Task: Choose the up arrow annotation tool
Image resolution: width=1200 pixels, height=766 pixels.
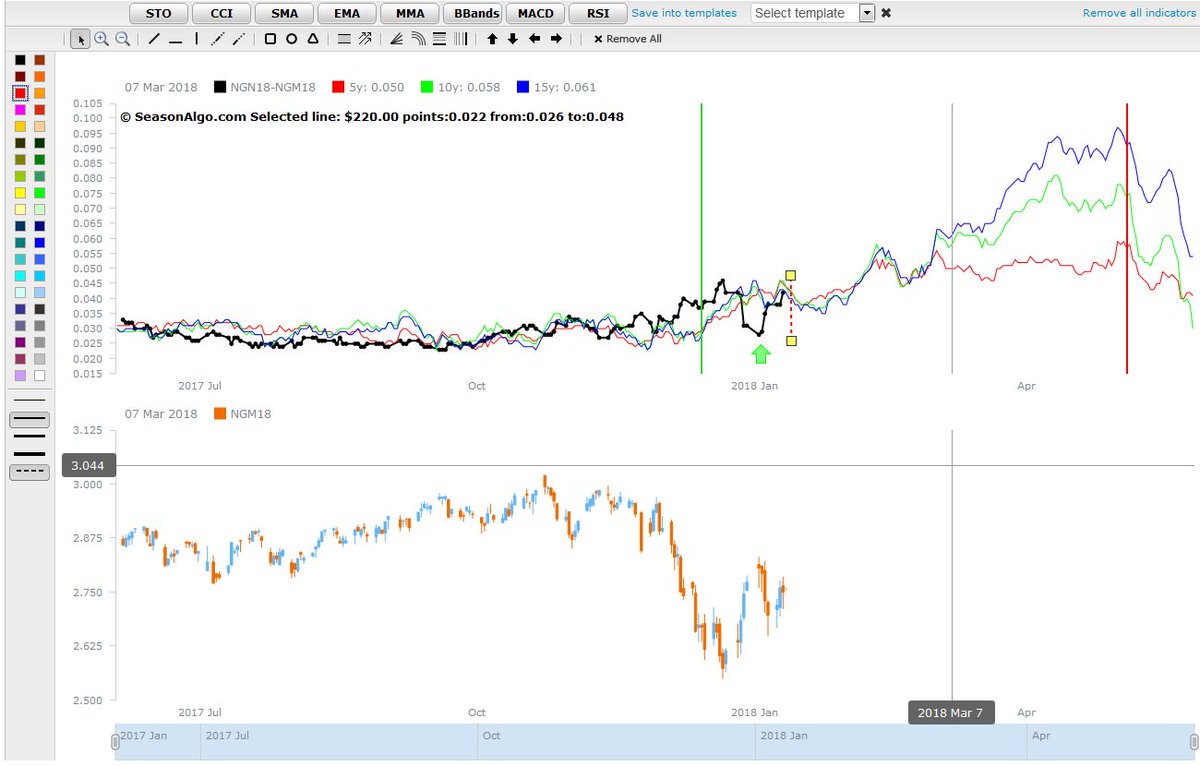Action: pyautogui.click(x=490, y=39)
